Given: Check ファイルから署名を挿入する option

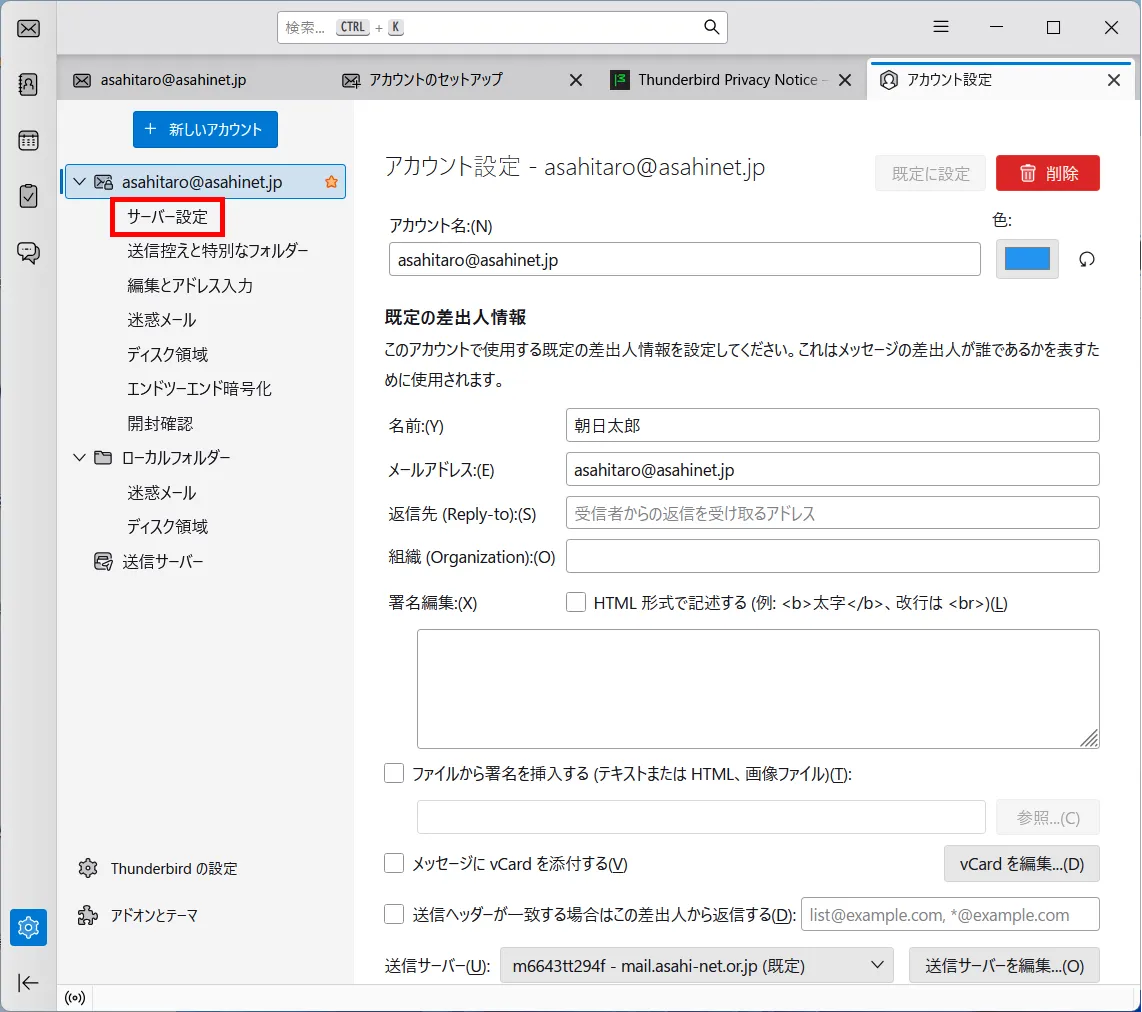Looking at the screenshot, I should (x=394, y=773).
